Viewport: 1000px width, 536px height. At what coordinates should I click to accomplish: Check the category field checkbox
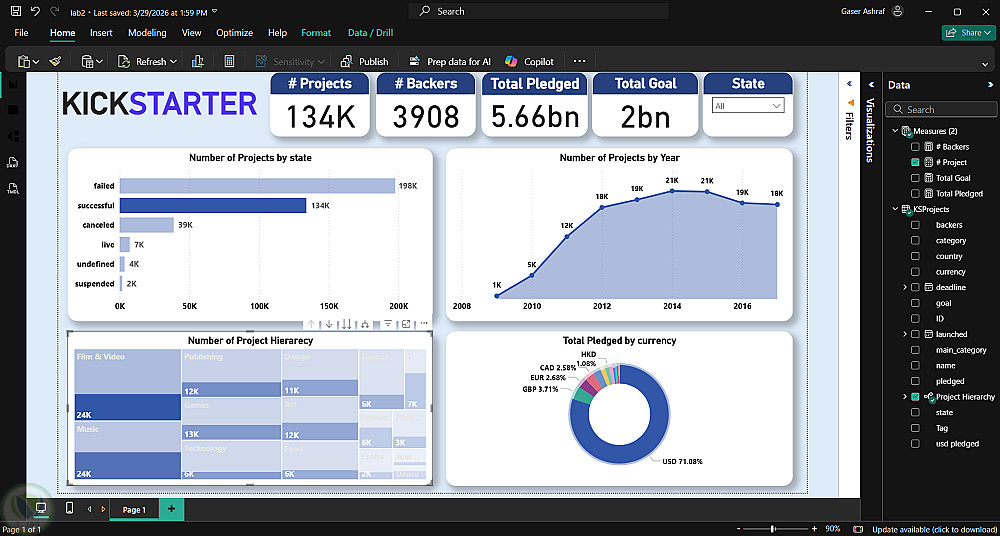point(915,241)
